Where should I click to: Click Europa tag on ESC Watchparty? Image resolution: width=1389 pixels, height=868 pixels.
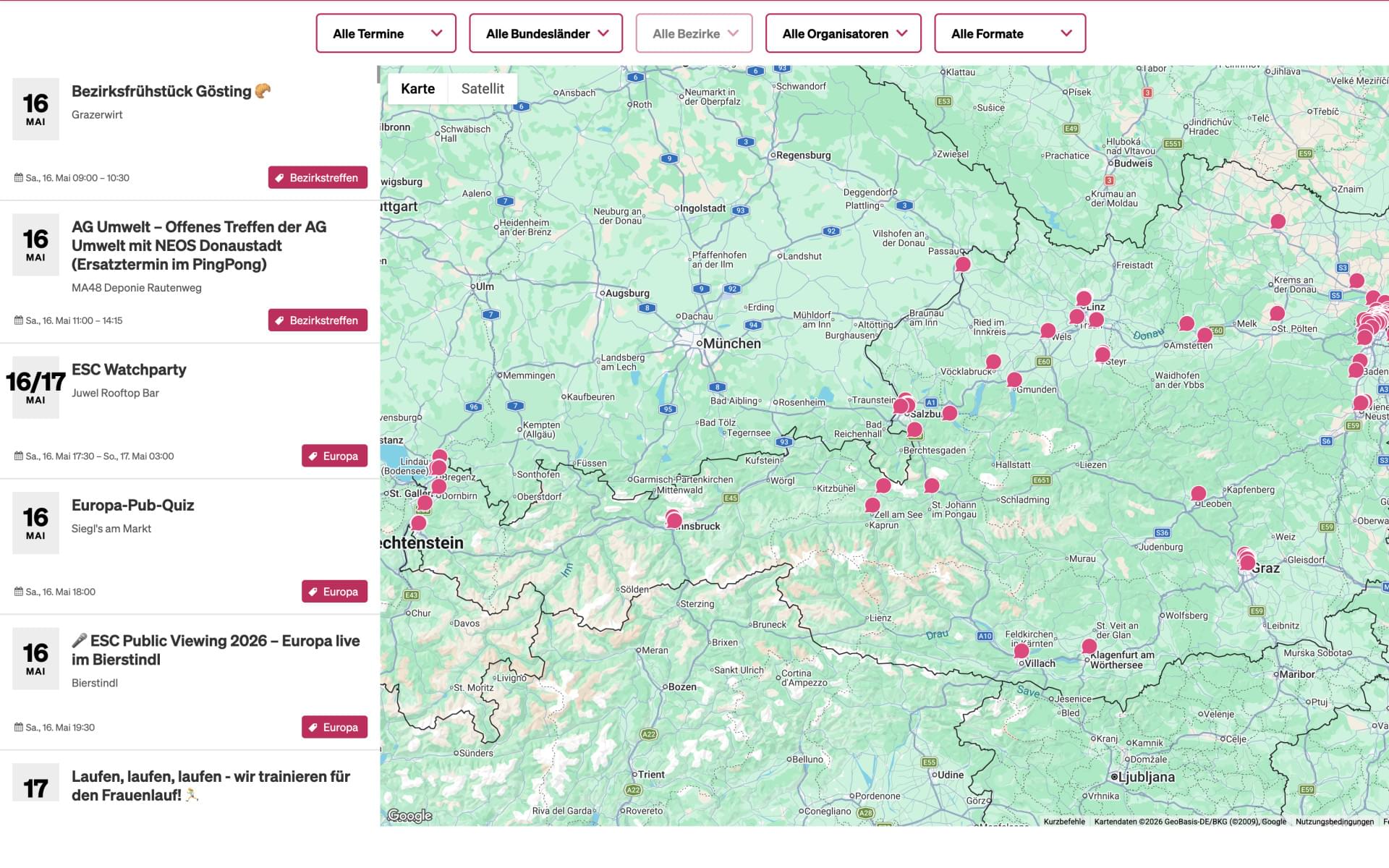tap(334, 456)
